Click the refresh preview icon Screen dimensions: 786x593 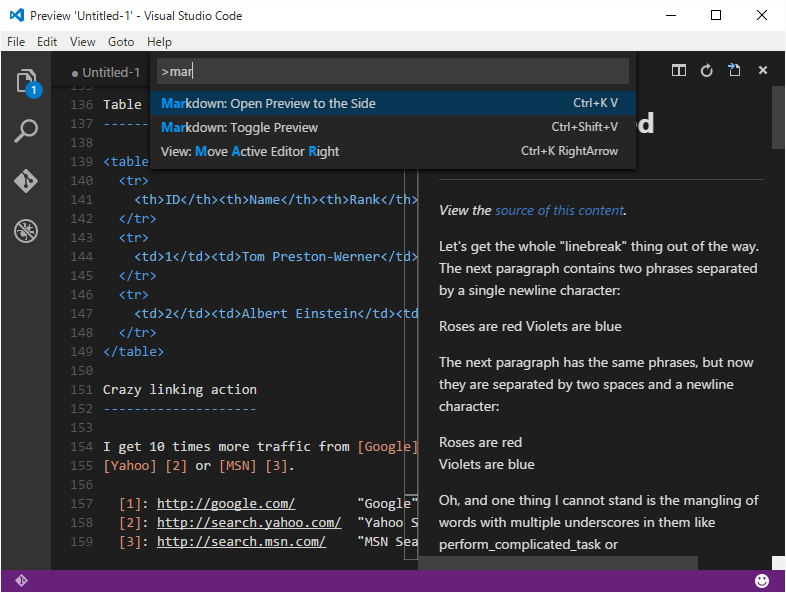(x=706, y=71)
